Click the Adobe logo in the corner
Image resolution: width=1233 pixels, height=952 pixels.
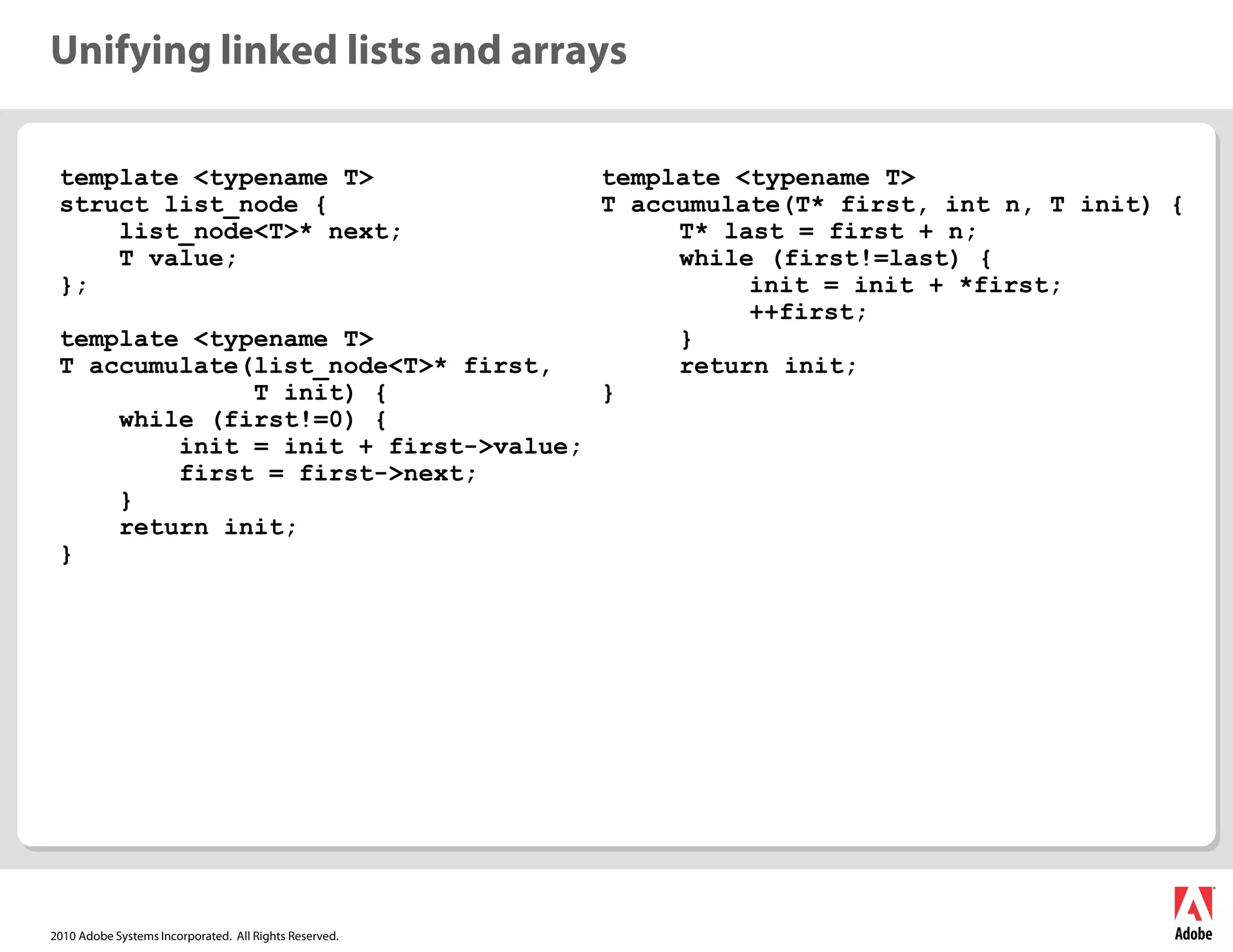(1194, 913)
